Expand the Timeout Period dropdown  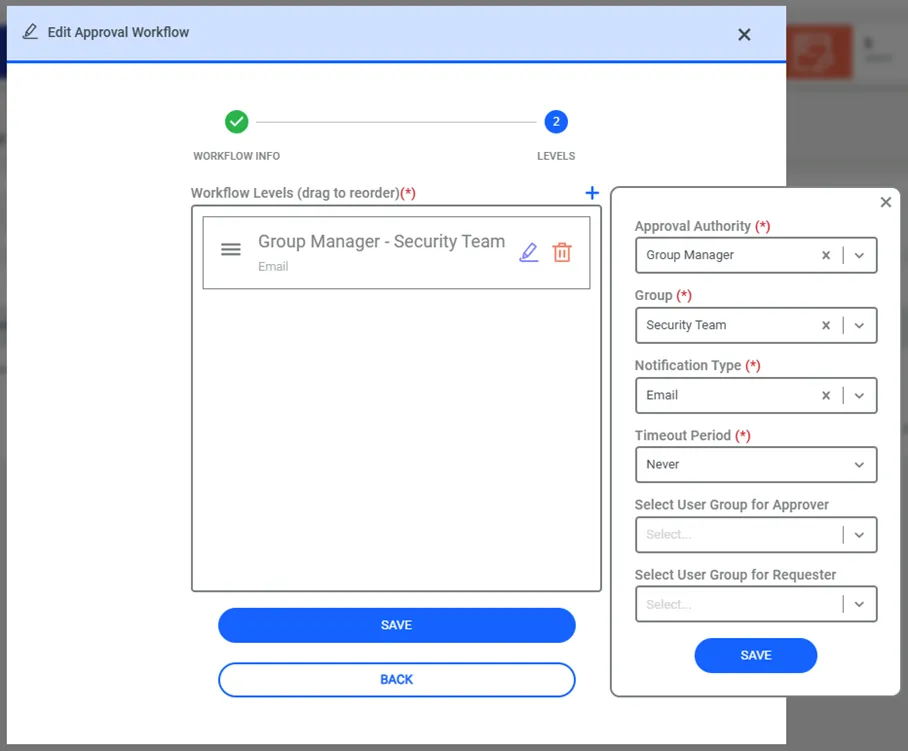[859, 464]
